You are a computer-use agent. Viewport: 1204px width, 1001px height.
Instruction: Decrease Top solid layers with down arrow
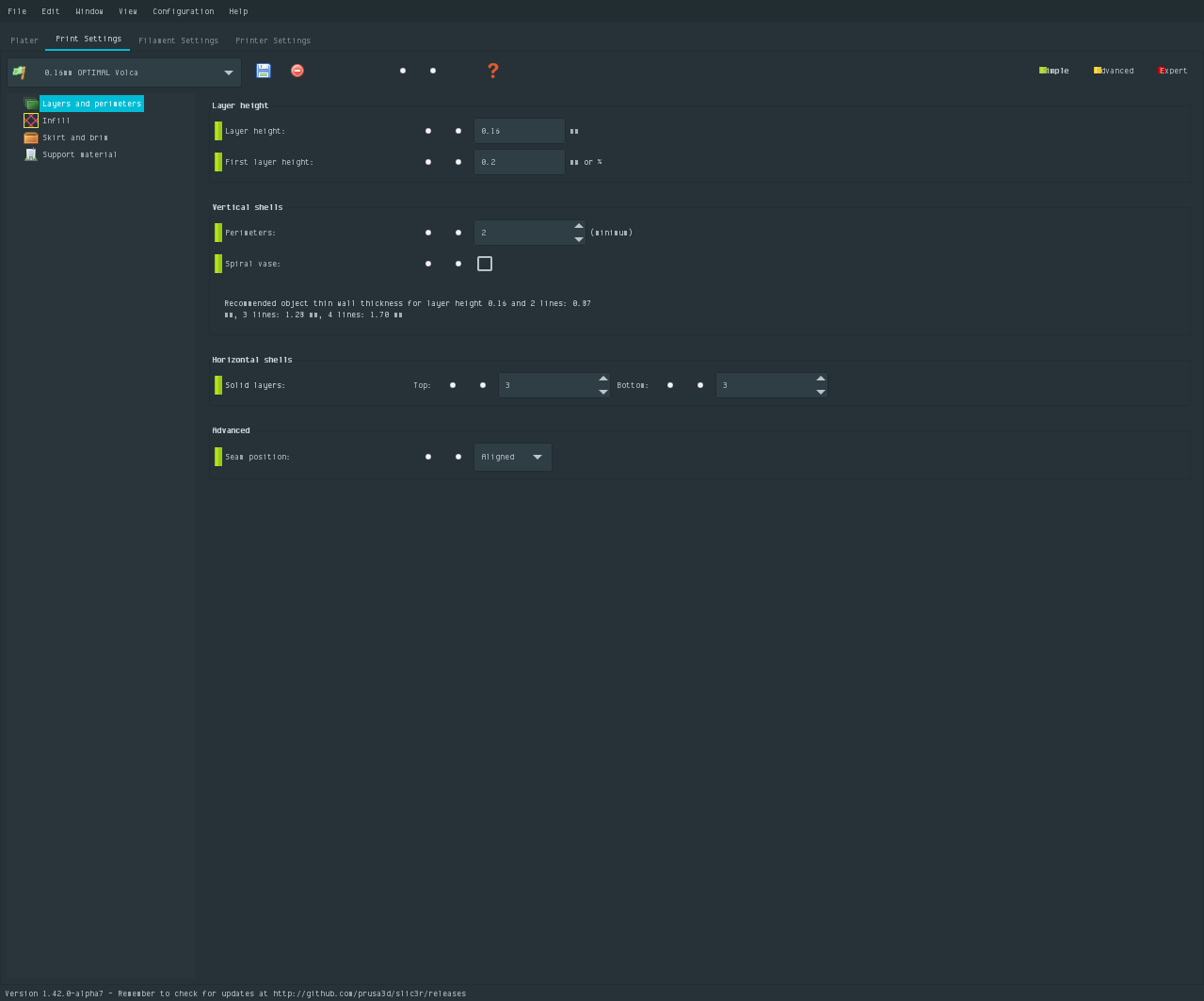[603, 392]
